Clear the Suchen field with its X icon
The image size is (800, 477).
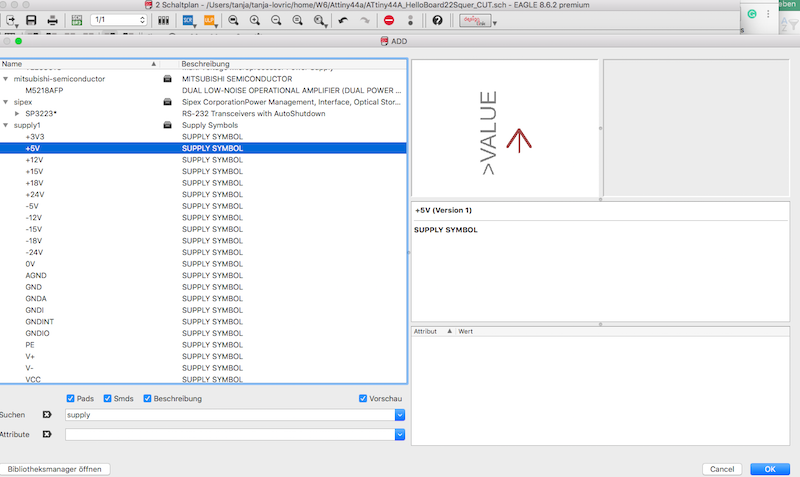[x=47, y=415]
